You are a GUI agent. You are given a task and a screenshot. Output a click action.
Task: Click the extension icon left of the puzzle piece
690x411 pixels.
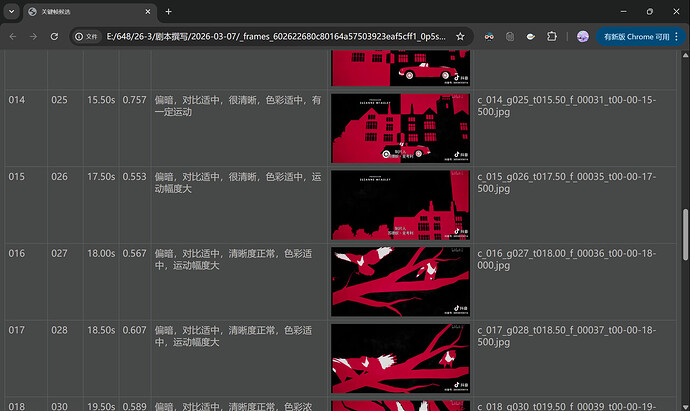(530, 36)
